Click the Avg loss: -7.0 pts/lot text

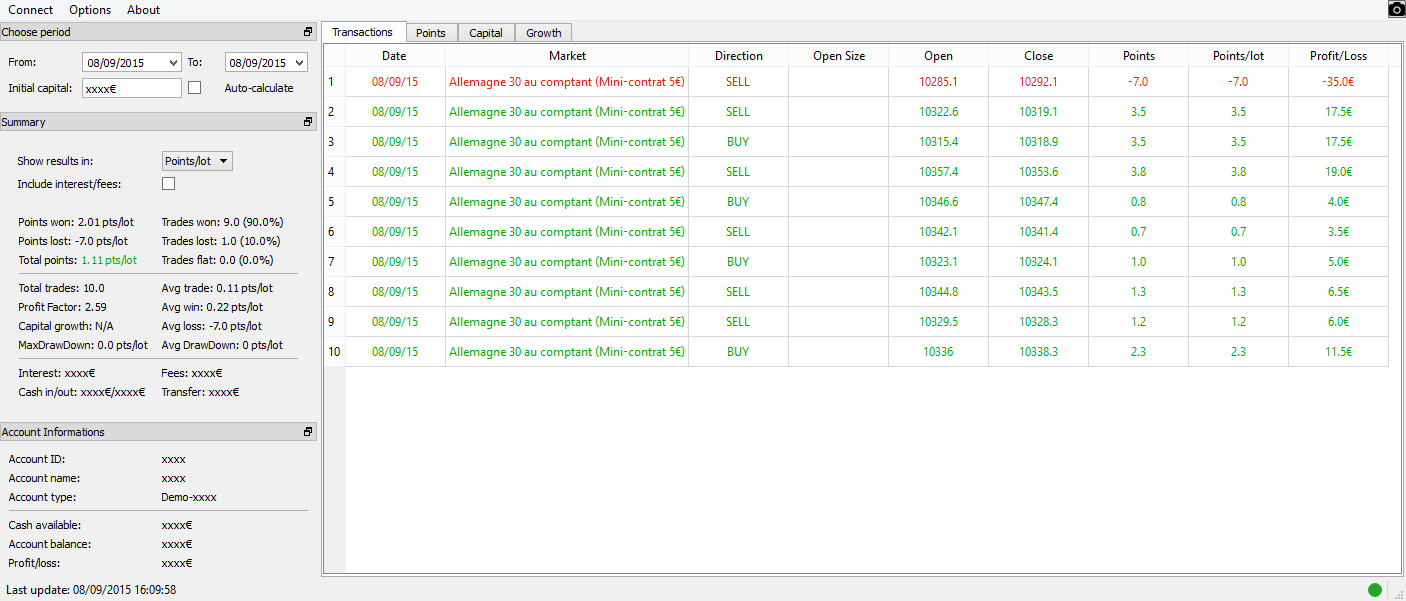click(212, 326)
